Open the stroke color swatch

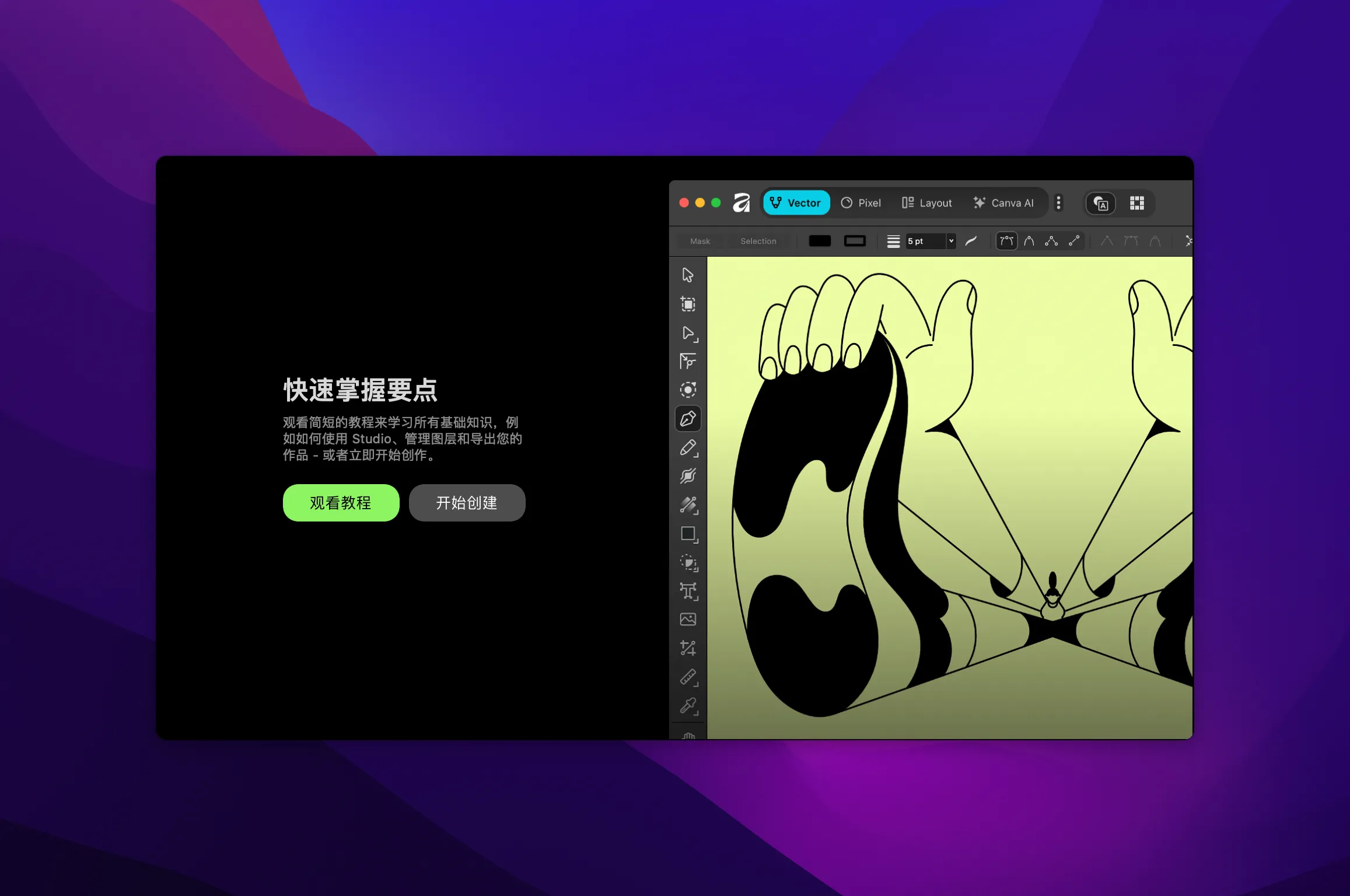tap(855, 241)
